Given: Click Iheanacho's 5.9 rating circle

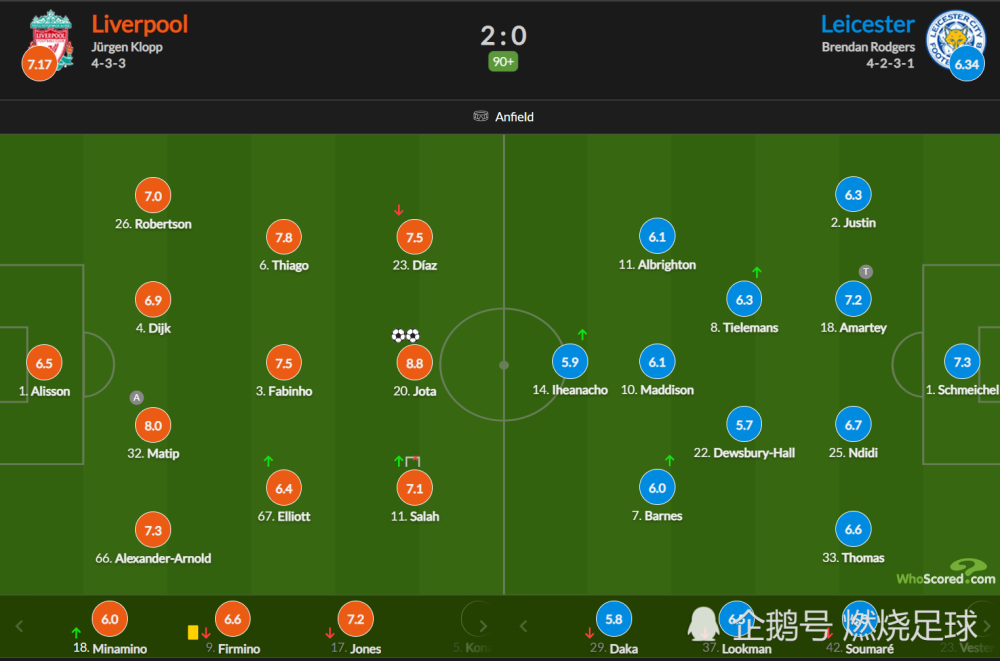Looking at the screenshot, I should tap(570, 362).
